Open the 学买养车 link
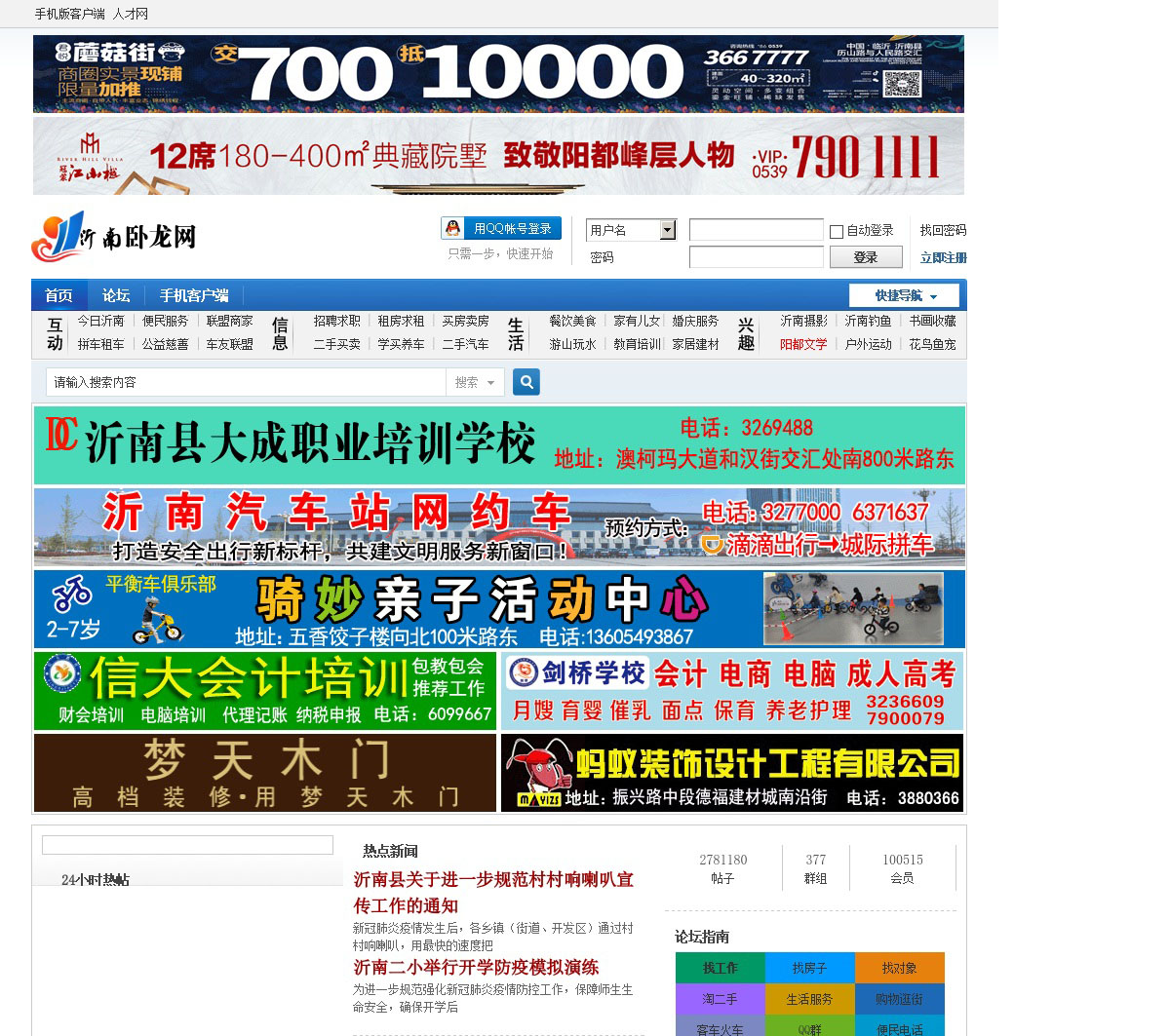The width and height of the screenshot is (1170, 1036). point(401,344)
